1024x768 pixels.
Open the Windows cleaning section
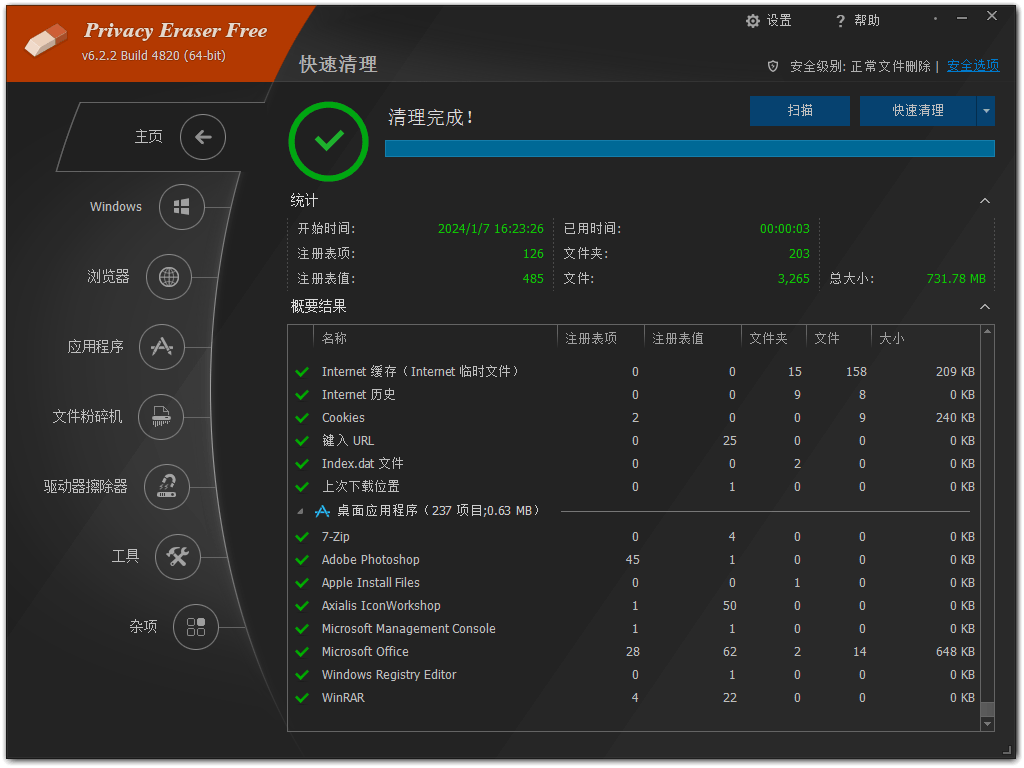[181, 207]
